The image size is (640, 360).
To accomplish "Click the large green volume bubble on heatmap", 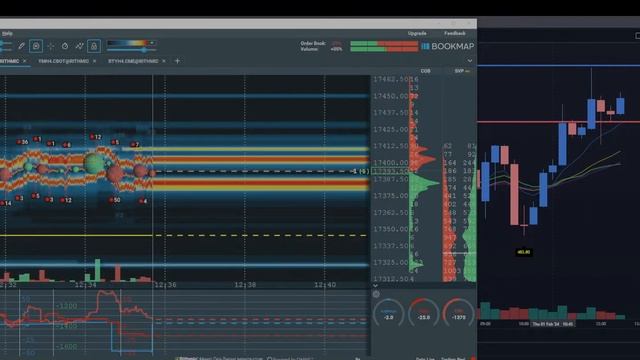I will coord(95,163).
